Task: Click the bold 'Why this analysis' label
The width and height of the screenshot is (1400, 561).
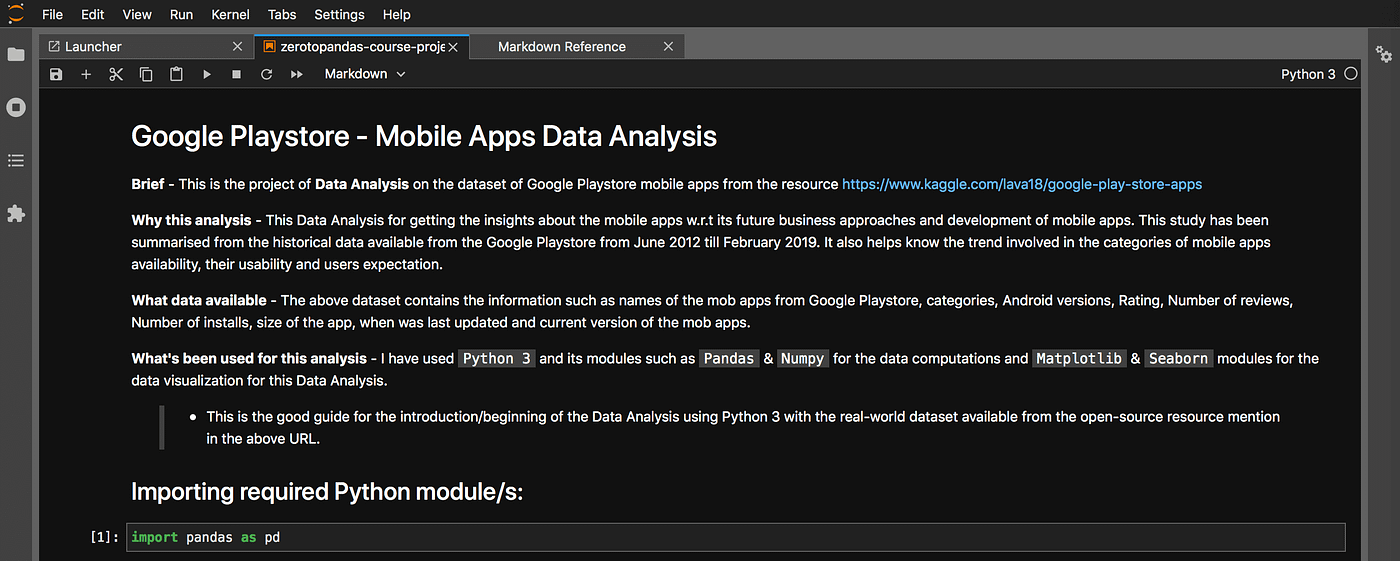Action: [x=191, y=219]
